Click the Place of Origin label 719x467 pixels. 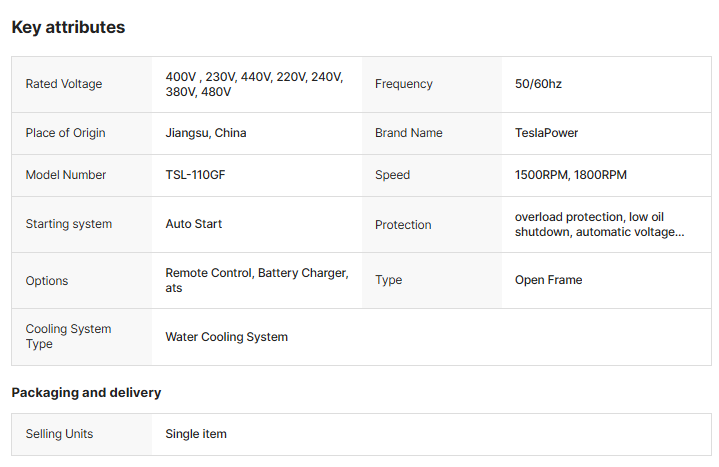[66, 133]
